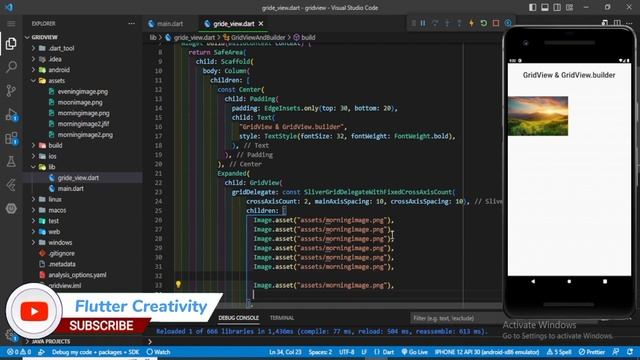The height and width of the screenshot is (360, 640).
Task: Click the hamburger menu icon
Action: (x=11, y=24)
